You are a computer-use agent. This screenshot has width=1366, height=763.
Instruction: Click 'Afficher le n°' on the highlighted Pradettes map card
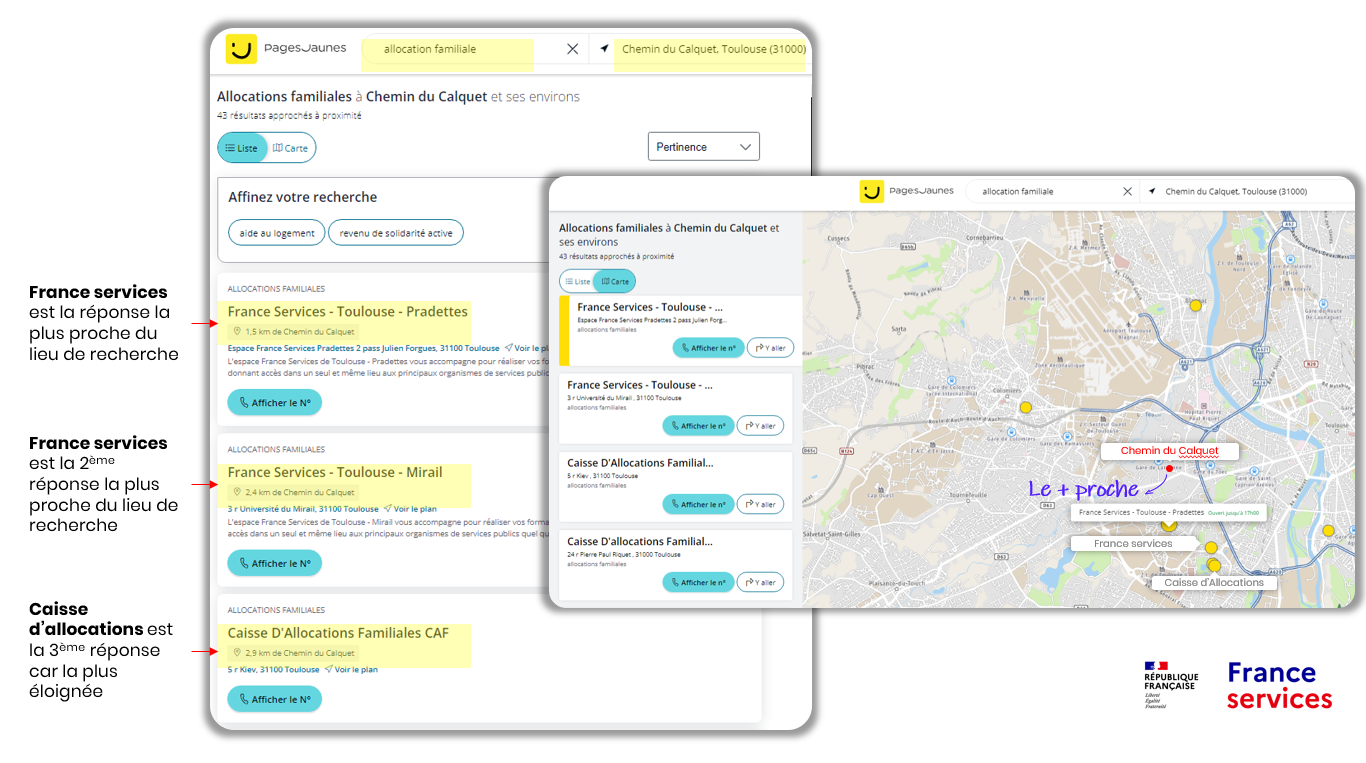[709, 348]
